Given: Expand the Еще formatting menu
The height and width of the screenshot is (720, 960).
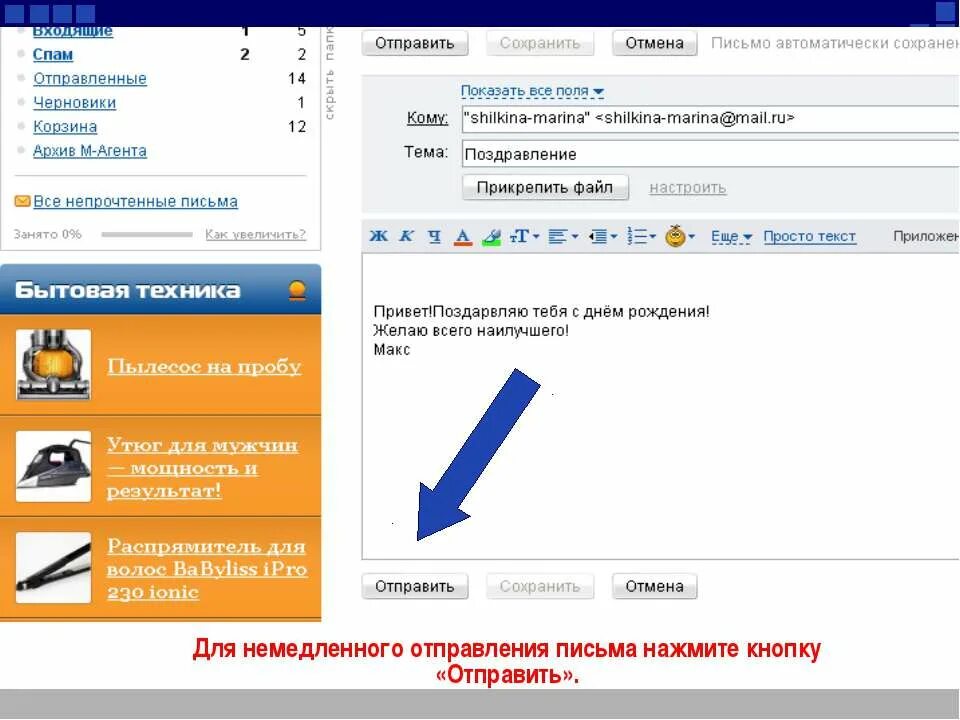Looking at the screenshot, I should pyautogui.click(x=731, y=237).
